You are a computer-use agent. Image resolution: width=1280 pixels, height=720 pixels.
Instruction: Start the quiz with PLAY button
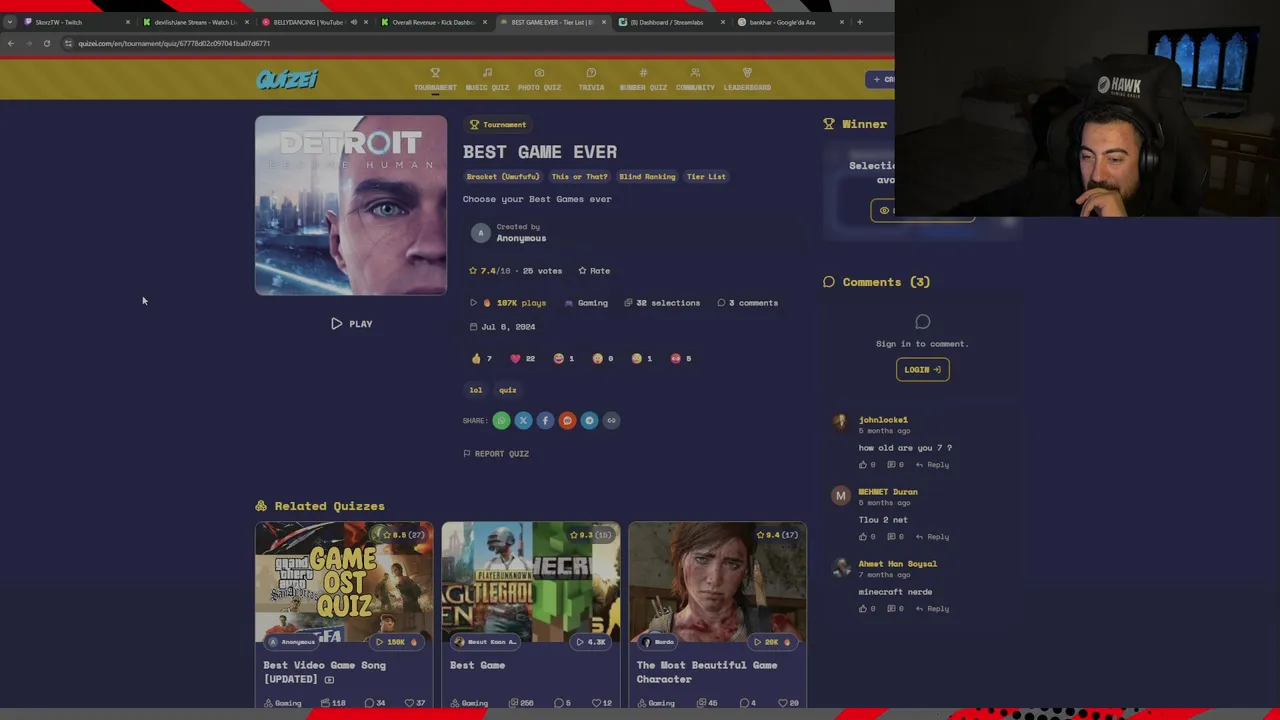point(351,324)
